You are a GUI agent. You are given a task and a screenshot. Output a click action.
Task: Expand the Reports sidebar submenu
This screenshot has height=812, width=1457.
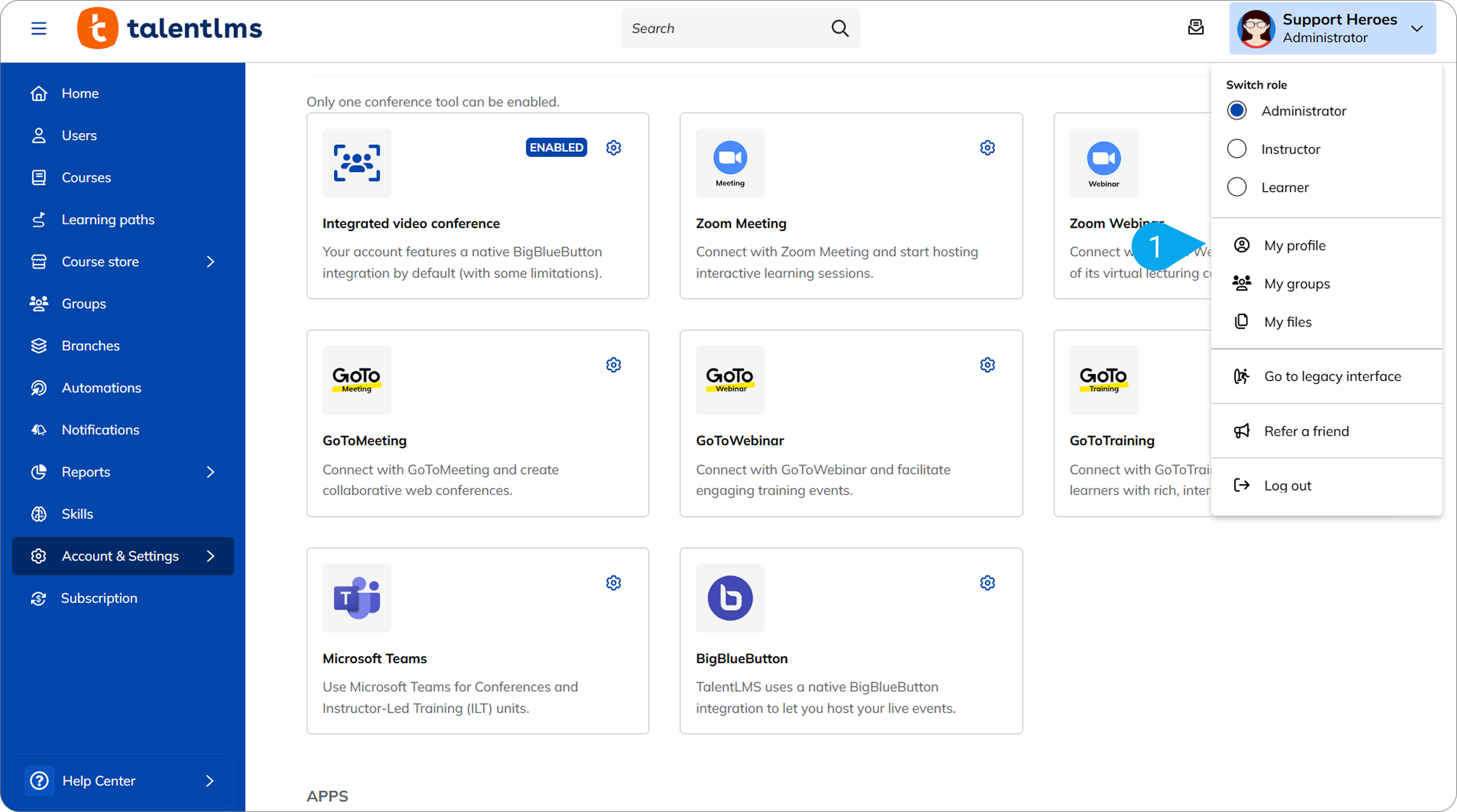pyautogui.click(x=210, y=472)
